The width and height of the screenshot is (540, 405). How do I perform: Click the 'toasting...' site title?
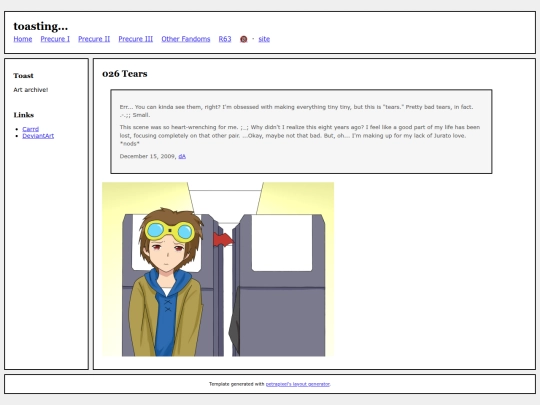41,26
